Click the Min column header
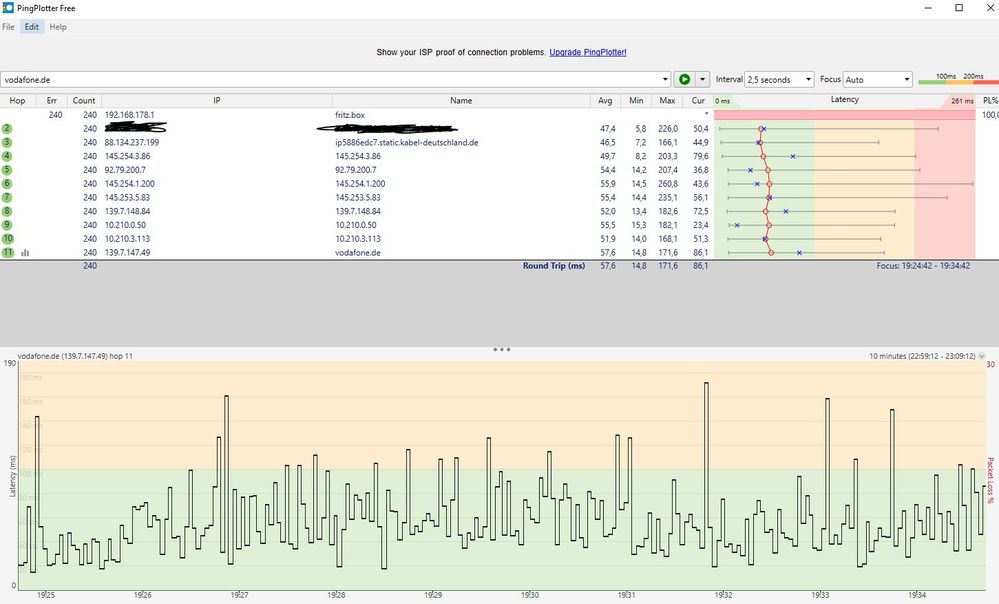The width and height of the screenshot is (999, 604). (x=636, y=101)
